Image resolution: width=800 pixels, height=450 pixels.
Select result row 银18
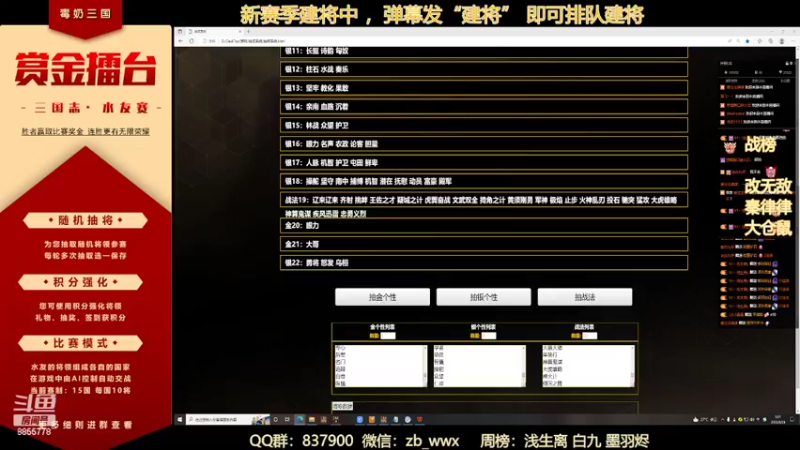tap(484, 181)
